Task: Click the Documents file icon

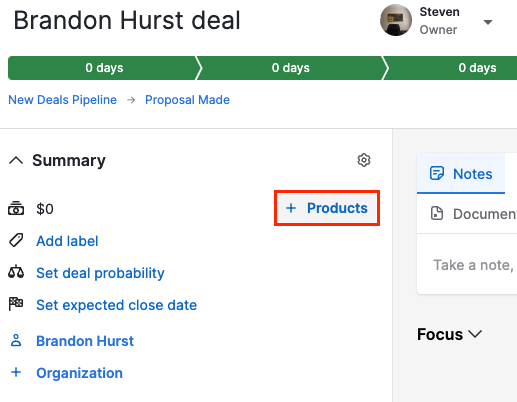Action: point(437,213)
